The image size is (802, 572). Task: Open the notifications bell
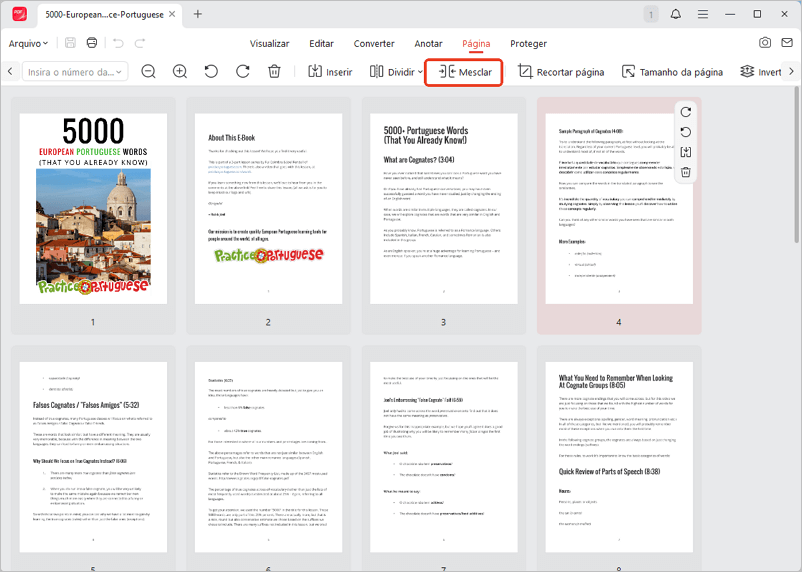676,14
